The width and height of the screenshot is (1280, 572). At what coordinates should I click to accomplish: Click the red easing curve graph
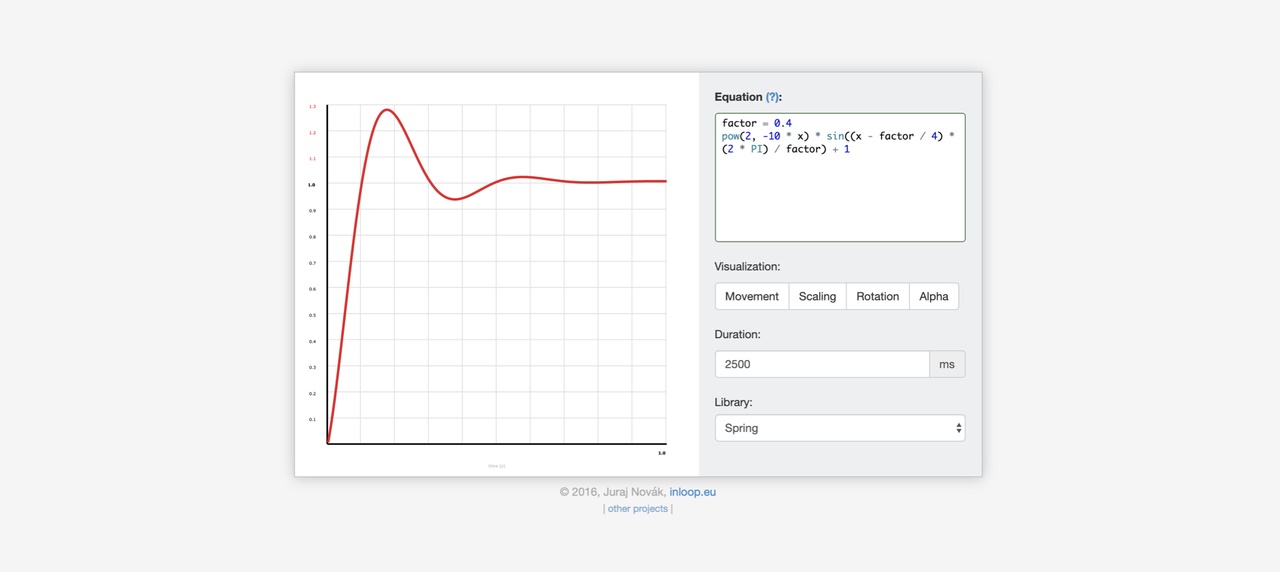[496, 275]
